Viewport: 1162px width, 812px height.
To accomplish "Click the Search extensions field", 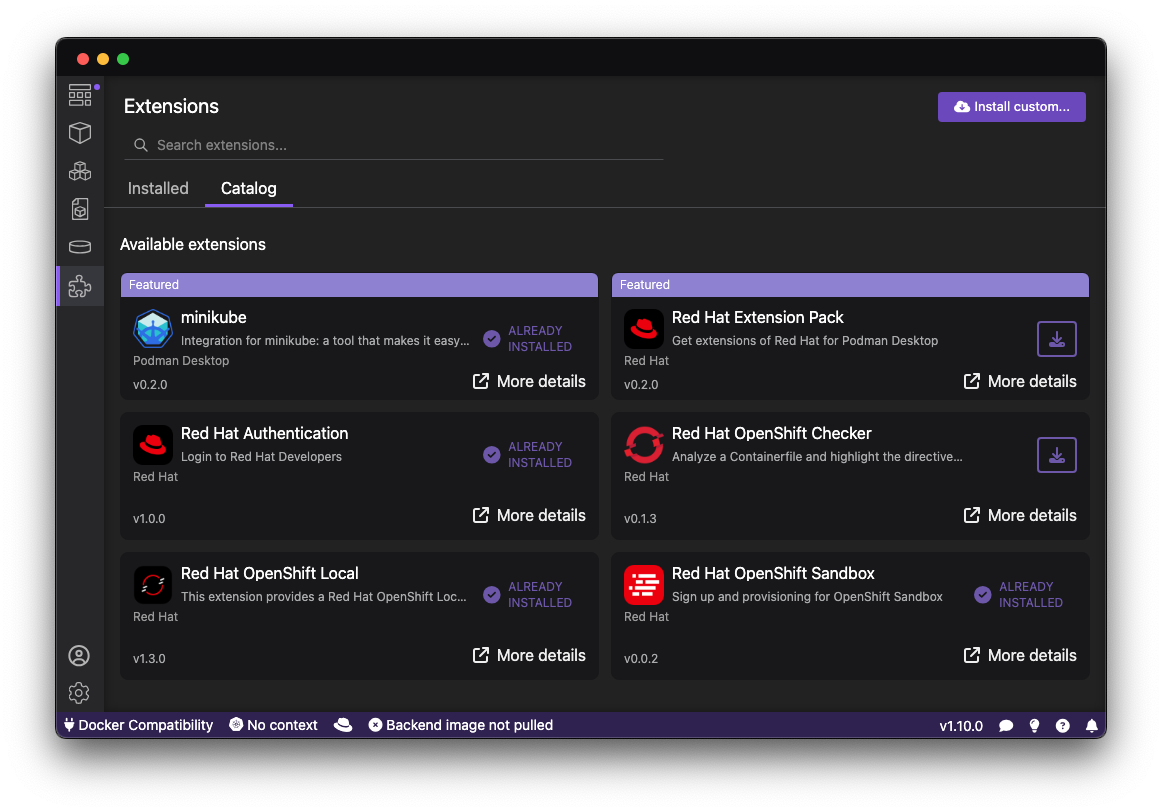I will click(x=400, y=145).
